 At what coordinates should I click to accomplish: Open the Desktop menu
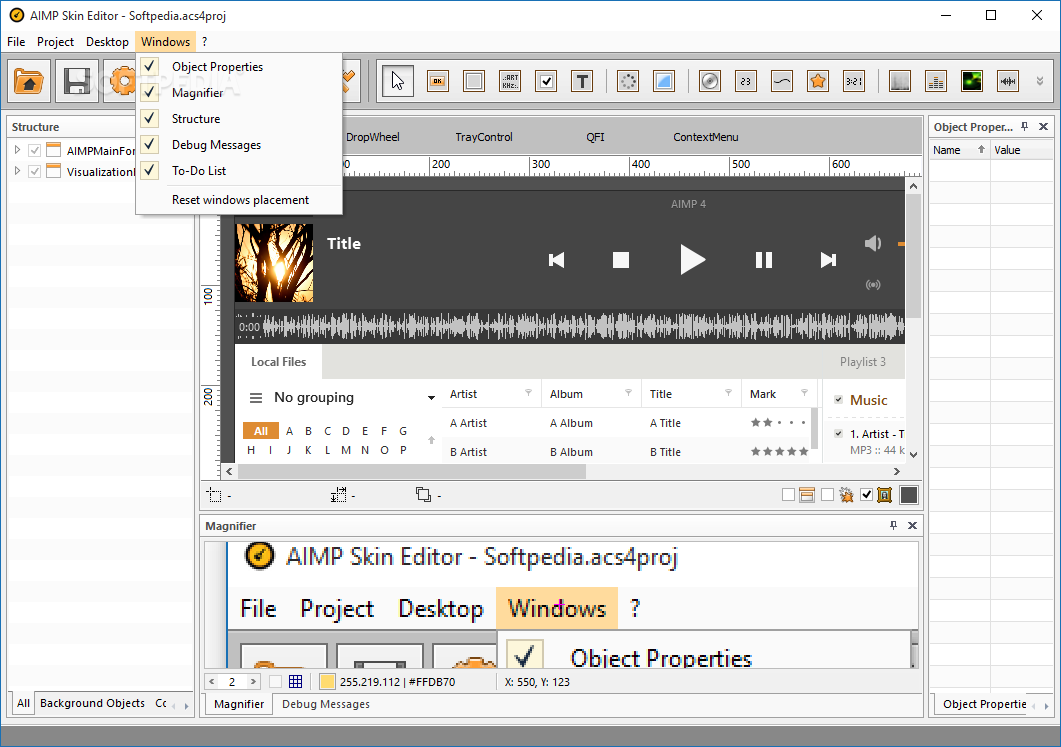coord(107,42)
